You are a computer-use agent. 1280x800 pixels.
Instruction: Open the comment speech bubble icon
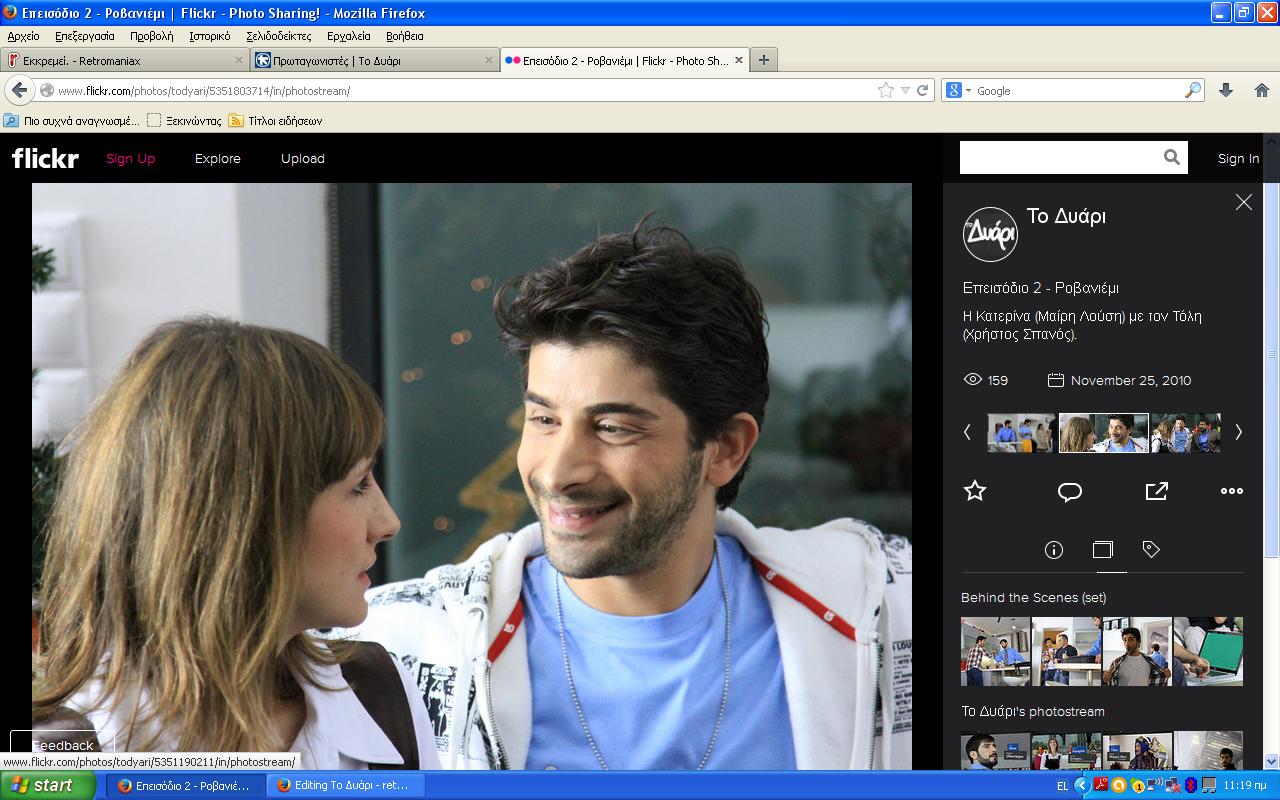[1070, 492]
